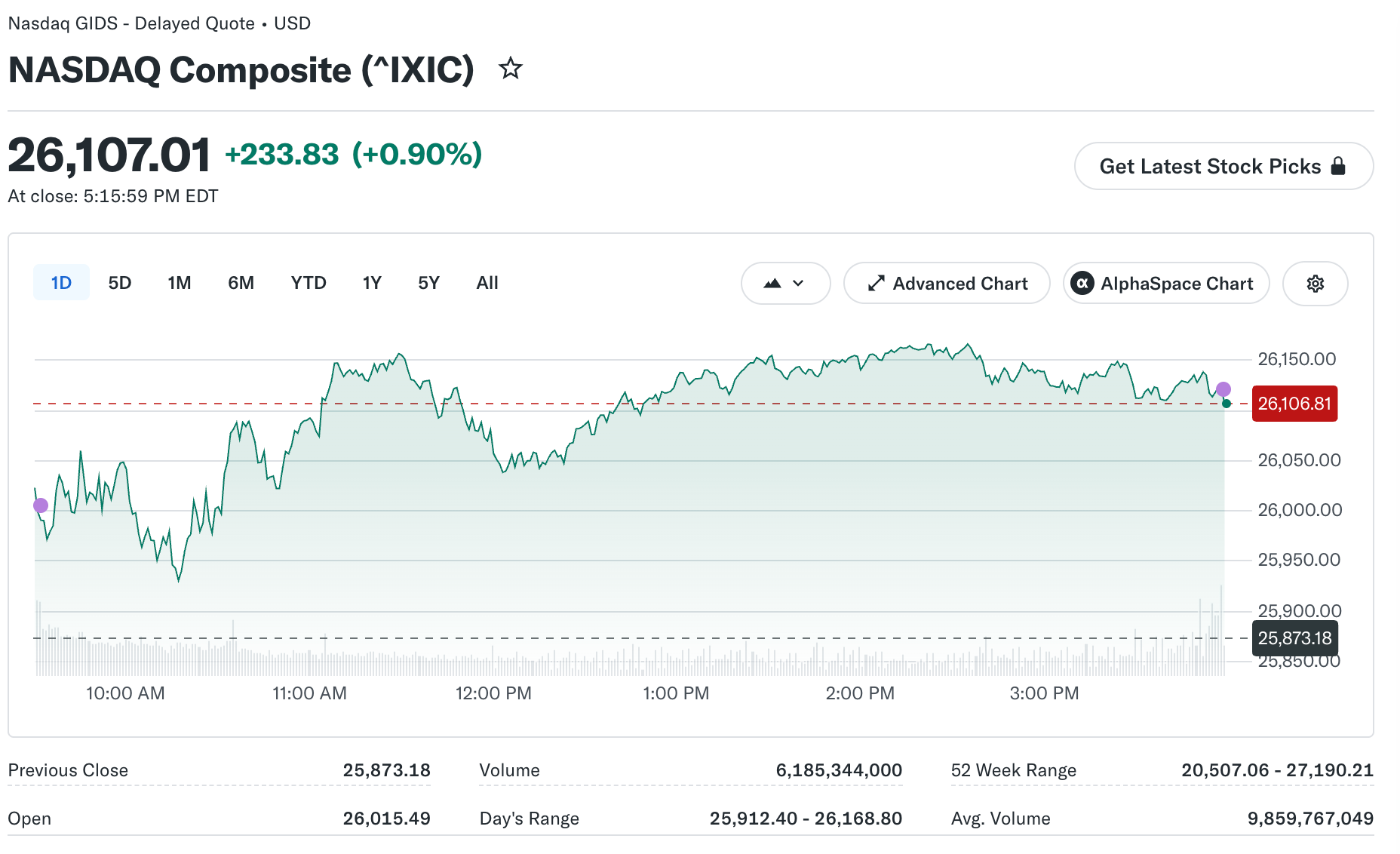
Task: Click the expand arrows icon on Advanced Chart
Action: click(x=876, y=284)
